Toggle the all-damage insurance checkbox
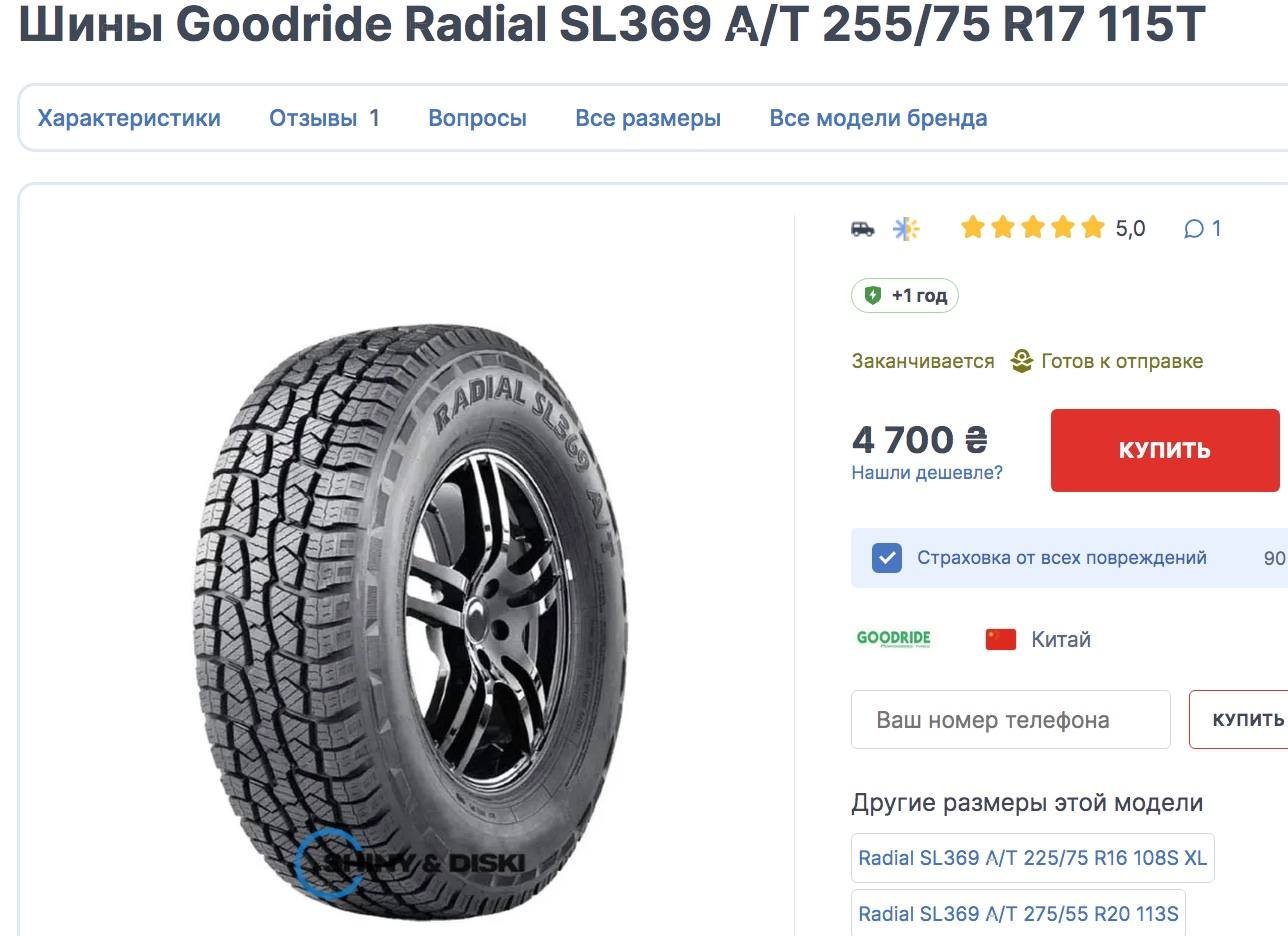1288x936 pixels. pos(886,558)
